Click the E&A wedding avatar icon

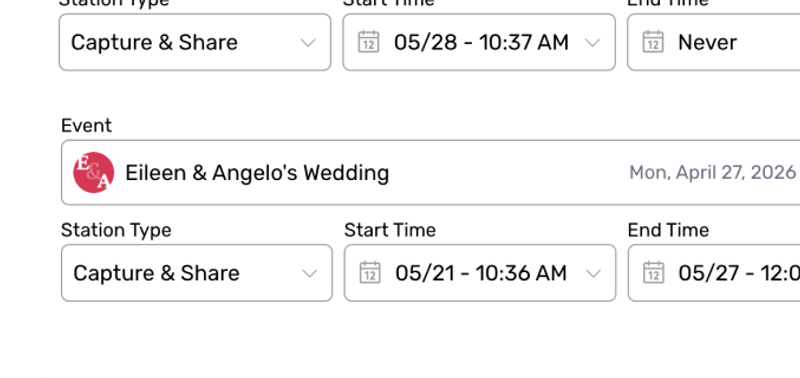click(x=93, y=172)
